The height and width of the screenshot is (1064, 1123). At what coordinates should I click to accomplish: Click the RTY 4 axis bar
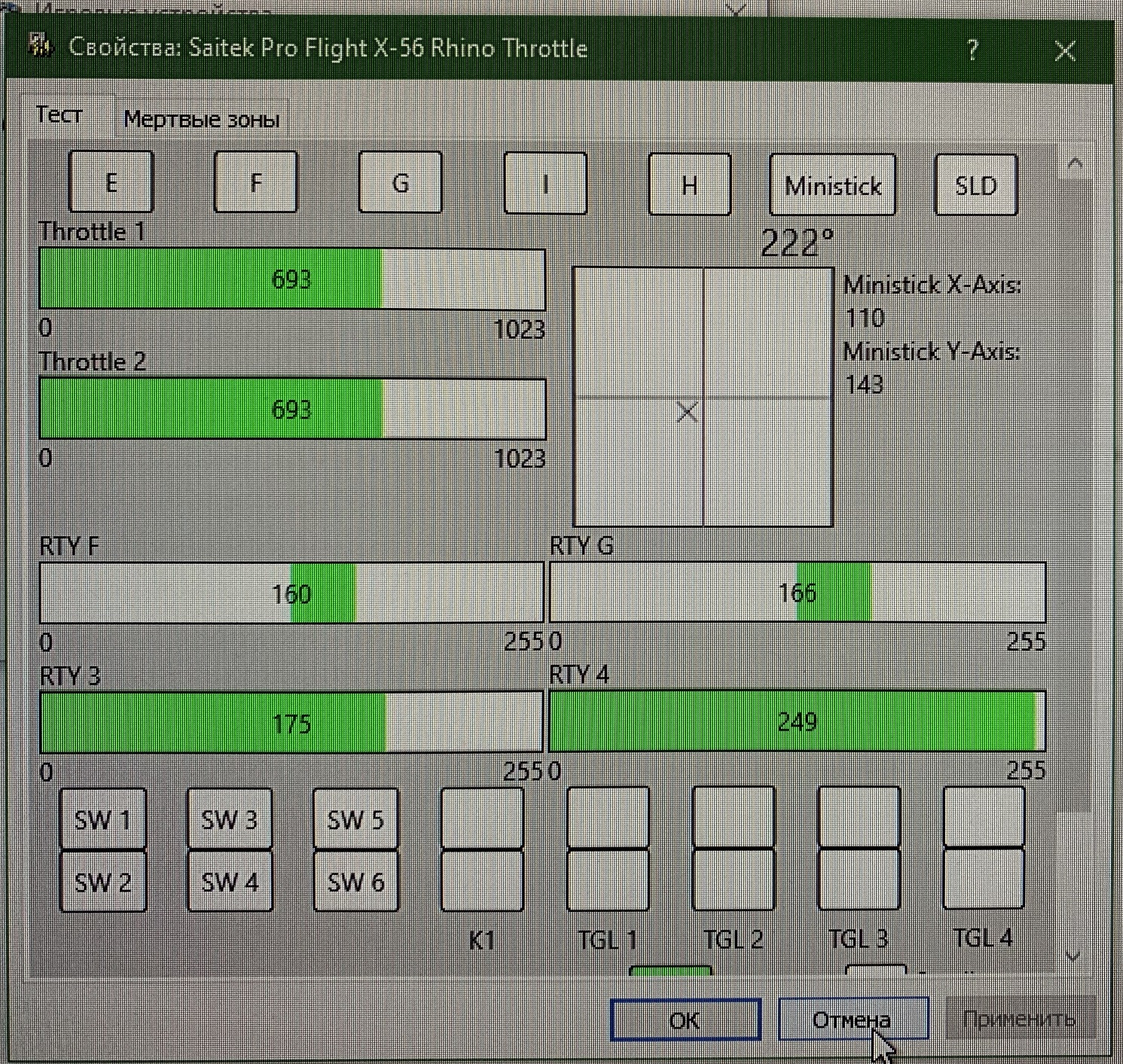[x=798, y=721]
